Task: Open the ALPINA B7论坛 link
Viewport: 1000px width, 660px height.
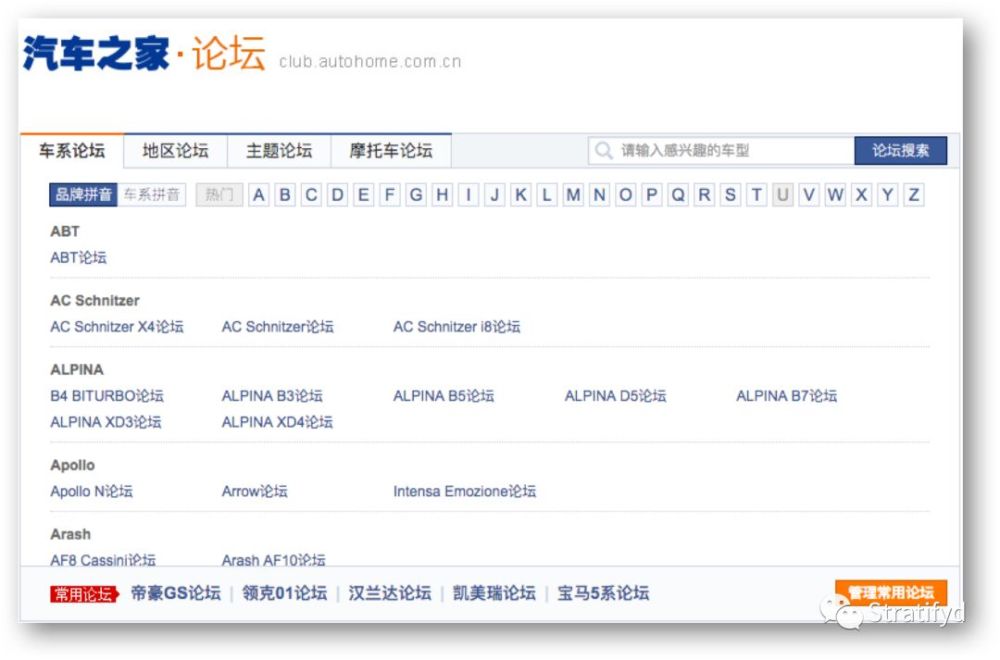Action: (786, 396)
